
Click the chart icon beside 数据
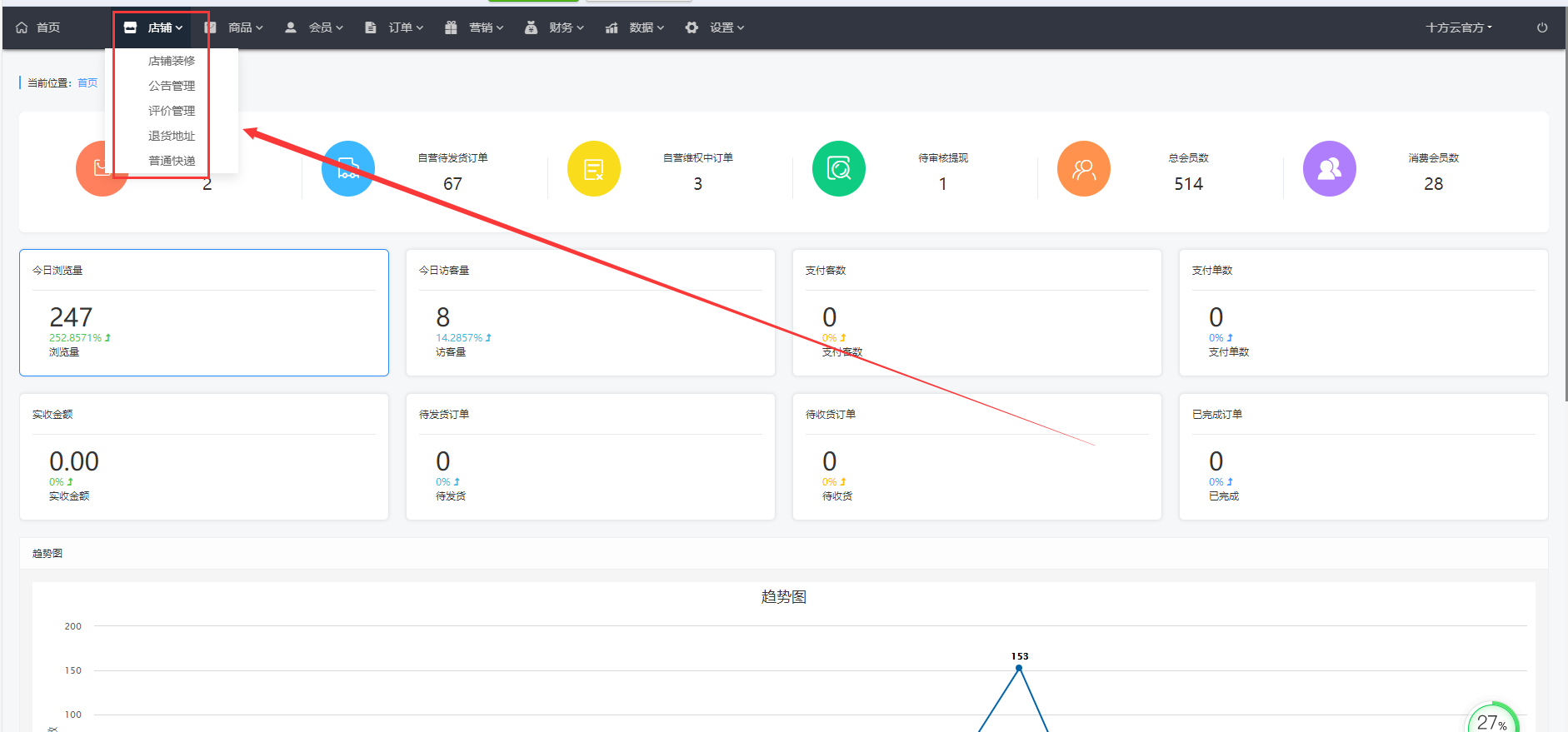click(612, 27)
